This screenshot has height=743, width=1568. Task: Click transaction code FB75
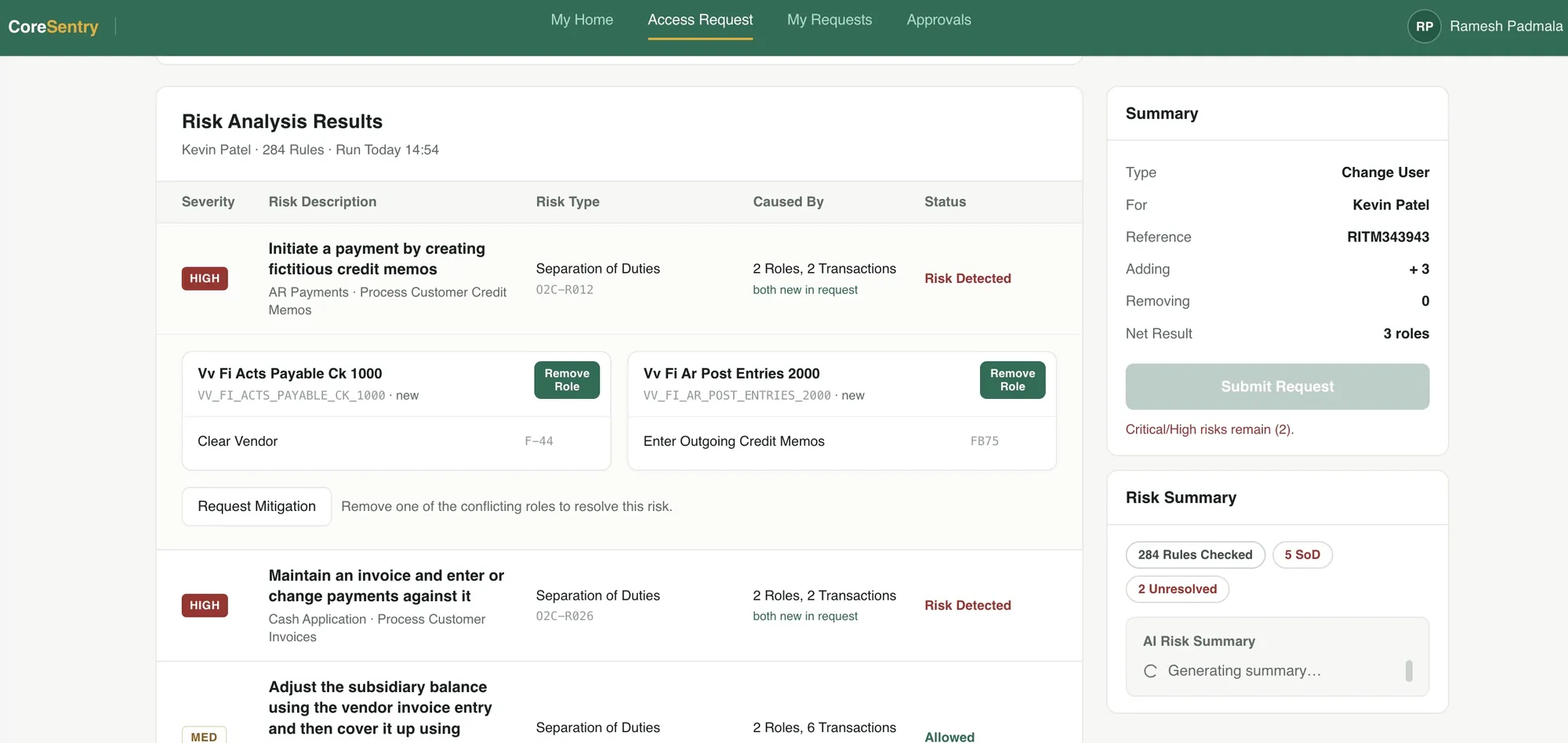pos(984,441)
